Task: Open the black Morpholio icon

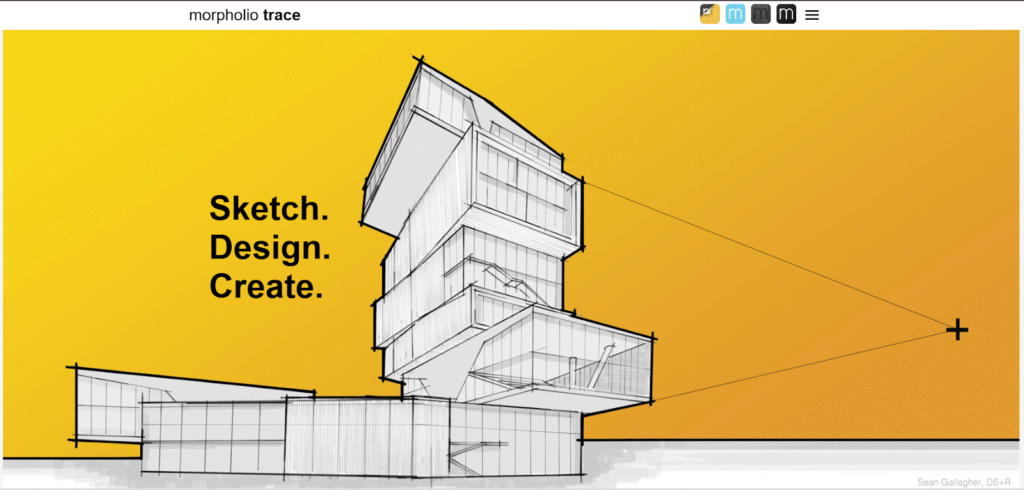Action: [786, 14]
